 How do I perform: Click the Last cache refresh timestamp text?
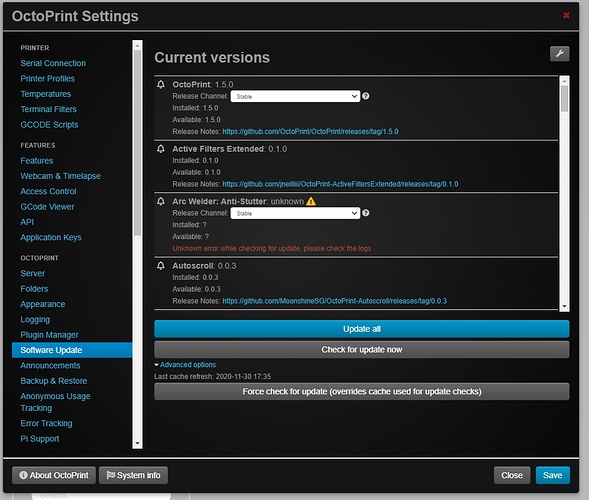click(x=213, y=376)
